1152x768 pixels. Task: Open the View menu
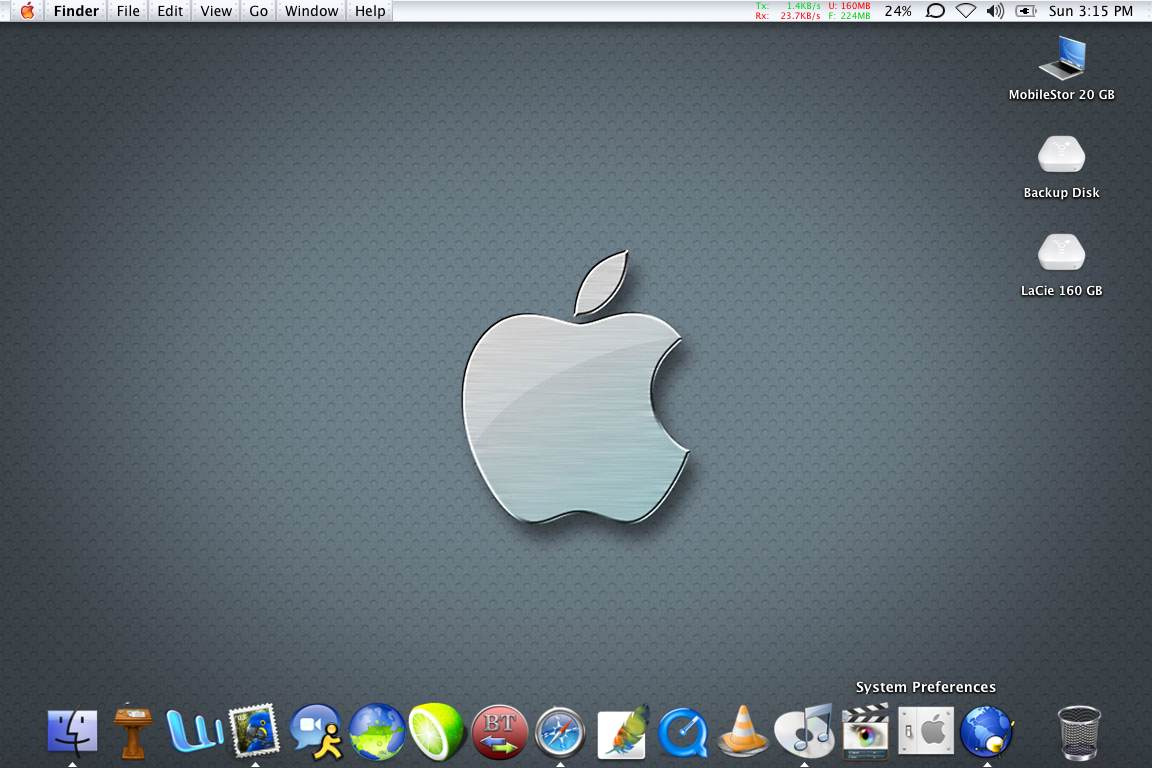pos(216,11)
